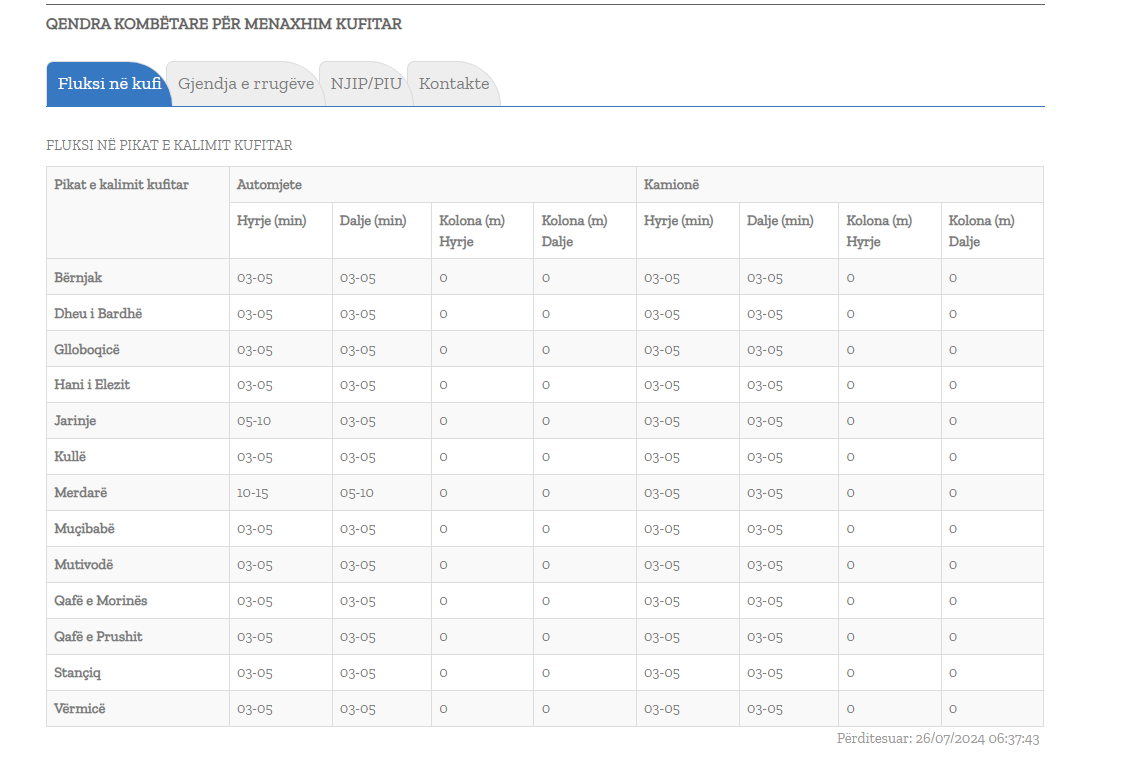The image size is (1124, 764).
Task: Switch to Gjendja e rrugëve tab
Action: [246, 84]
